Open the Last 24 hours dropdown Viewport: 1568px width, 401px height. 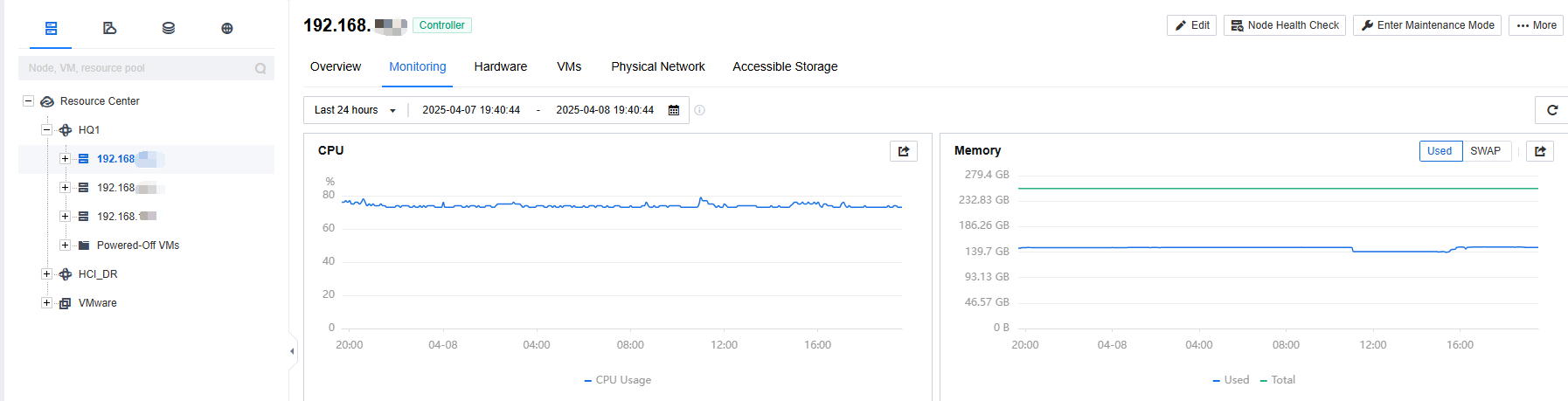pos(356,110)
